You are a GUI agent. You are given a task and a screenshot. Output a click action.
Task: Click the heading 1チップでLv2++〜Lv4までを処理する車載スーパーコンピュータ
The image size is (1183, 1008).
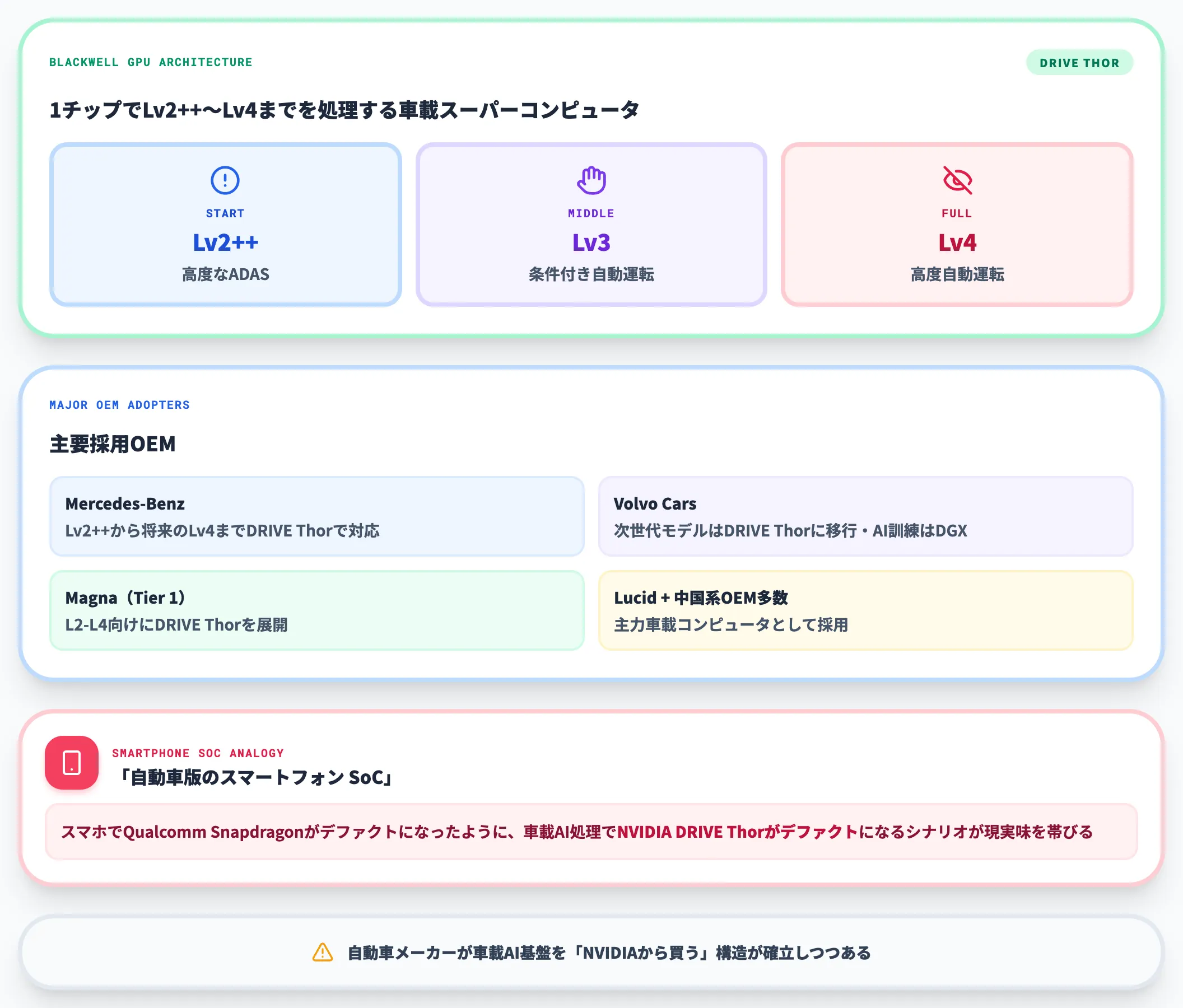point(344,110)
